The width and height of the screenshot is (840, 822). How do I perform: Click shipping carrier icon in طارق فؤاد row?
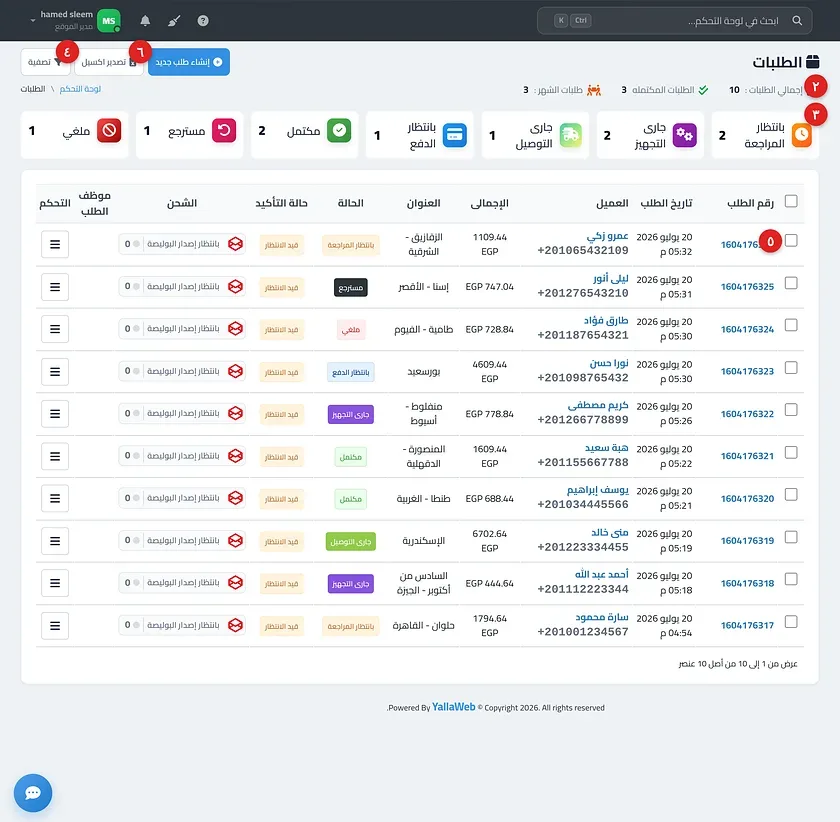tap(236, 328)
